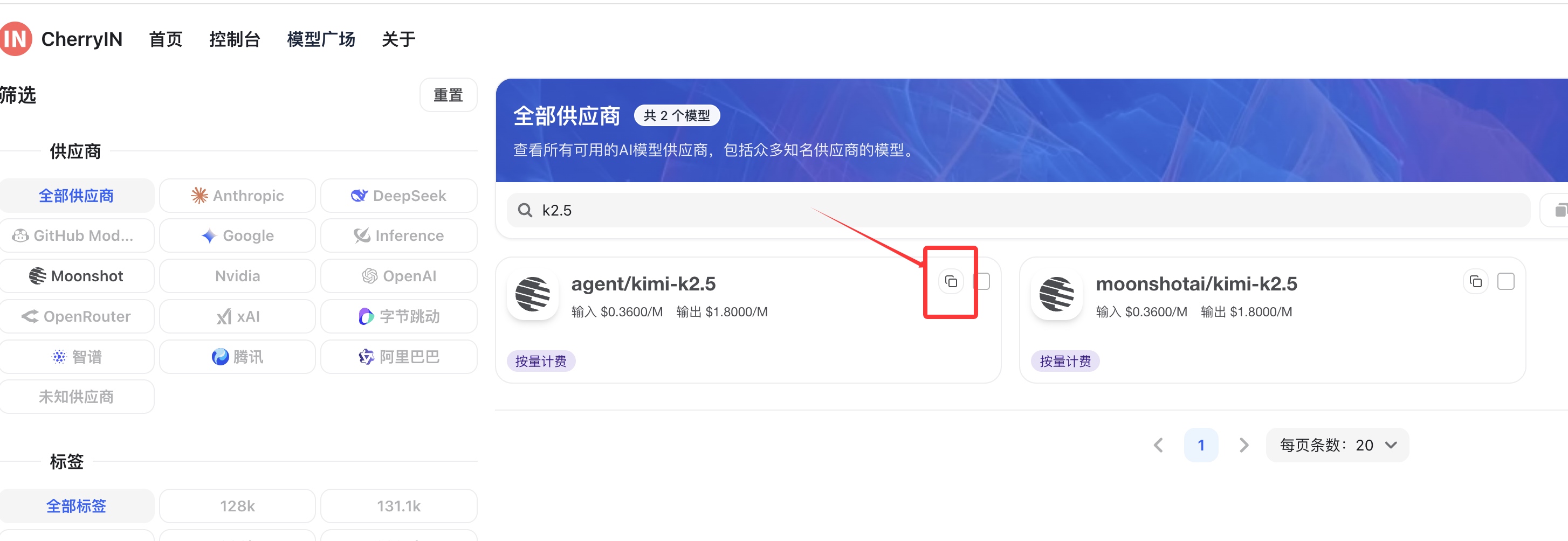This screenshot has width=1568, height=541.
Task: Click the icon button right of search bar
Action: point(1558,211)
